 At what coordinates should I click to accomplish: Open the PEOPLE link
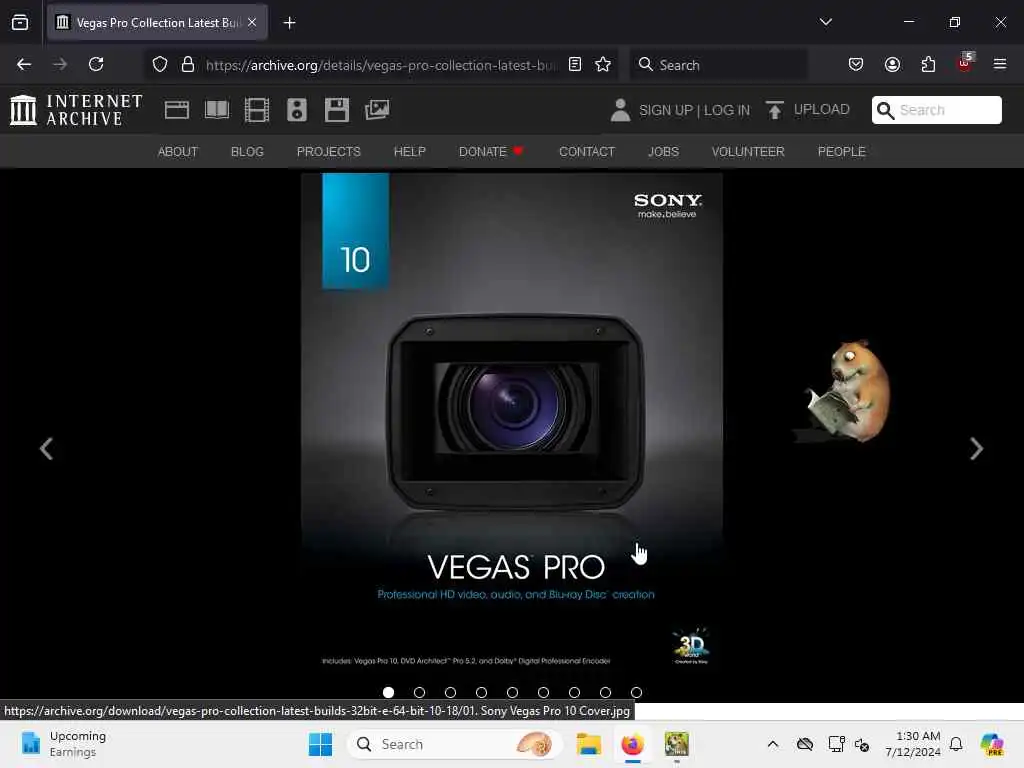(842, 152)
